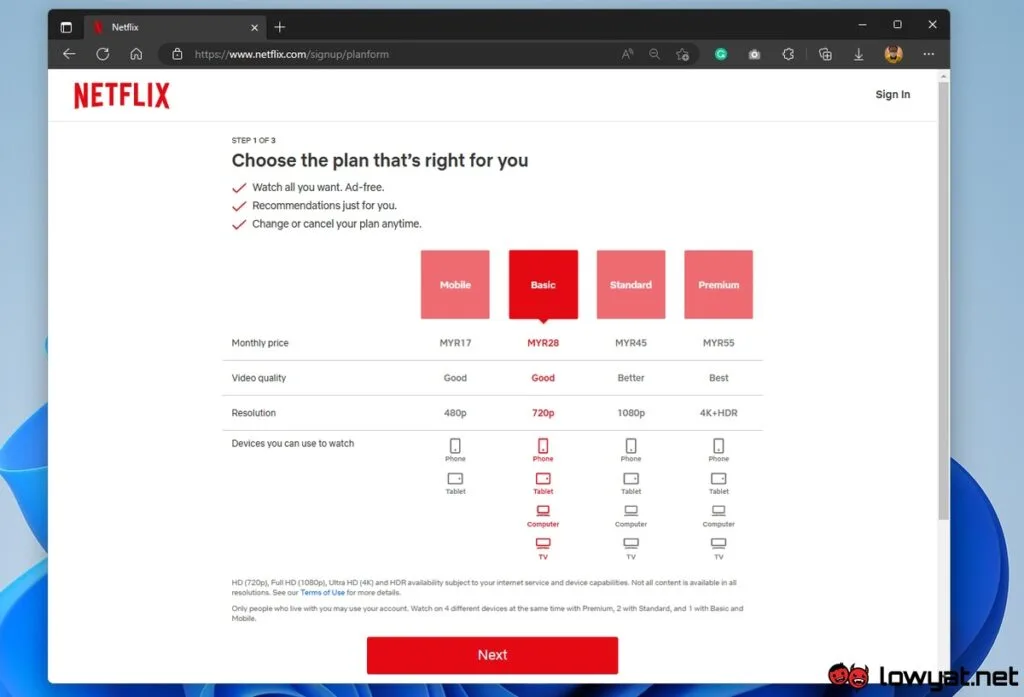Click the MYR28 Basic price

(543, 343)
